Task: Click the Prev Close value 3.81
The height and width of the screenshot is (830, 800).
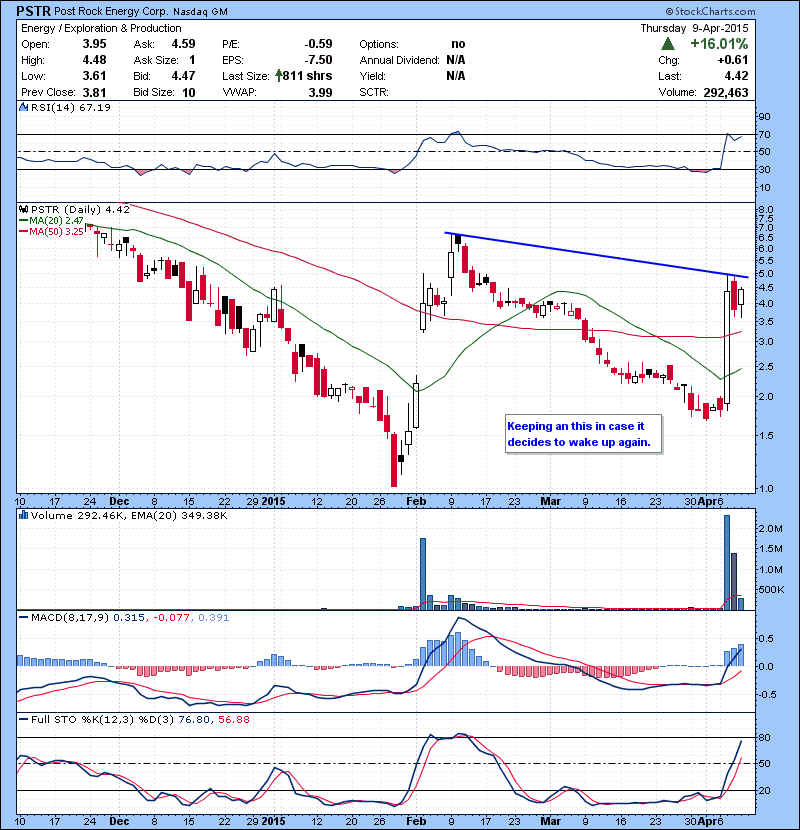Action: pos(94,92)
